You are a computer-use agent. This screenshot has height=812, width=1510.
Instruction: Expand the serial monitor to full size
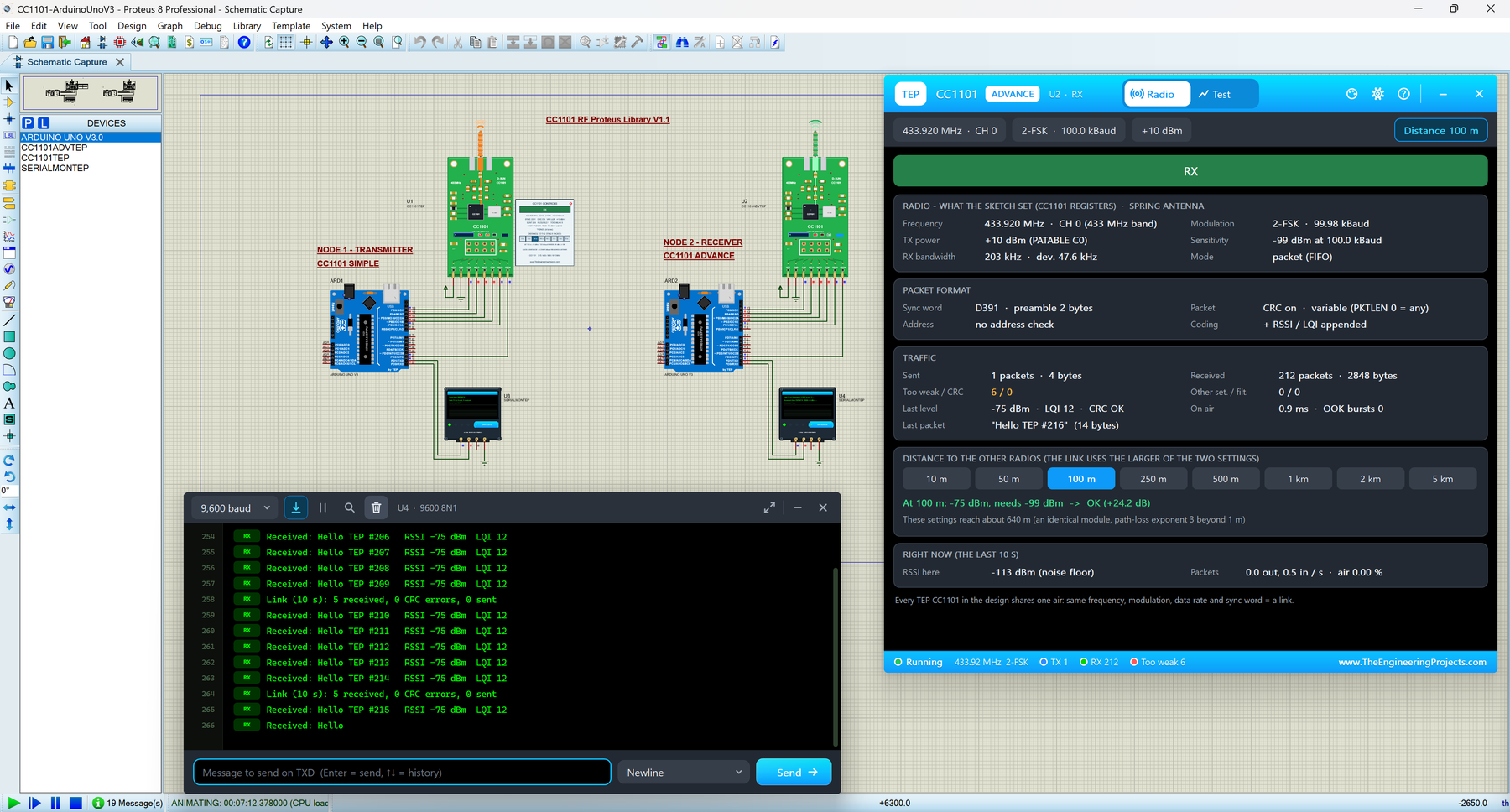click(769, 507)
